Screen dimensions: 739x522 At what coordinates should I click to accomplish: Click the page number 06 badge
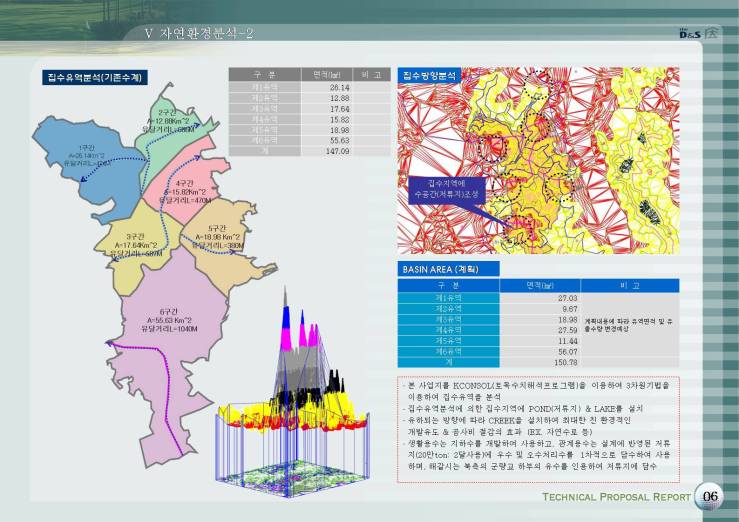tap(708, 497)
